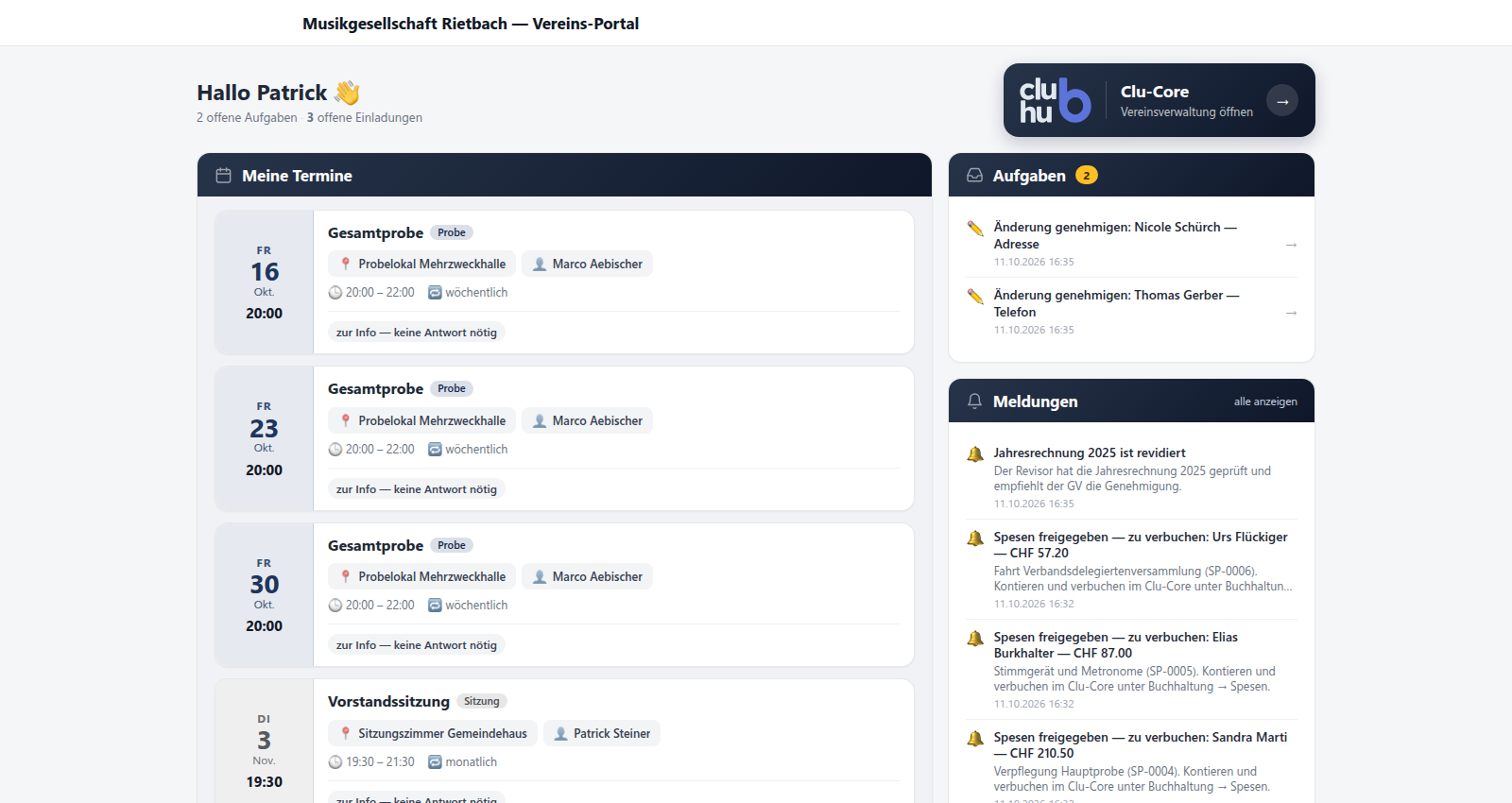
Task: Click bell icon of Jahresrechnung 2025 notification
Action: point(975,454)
